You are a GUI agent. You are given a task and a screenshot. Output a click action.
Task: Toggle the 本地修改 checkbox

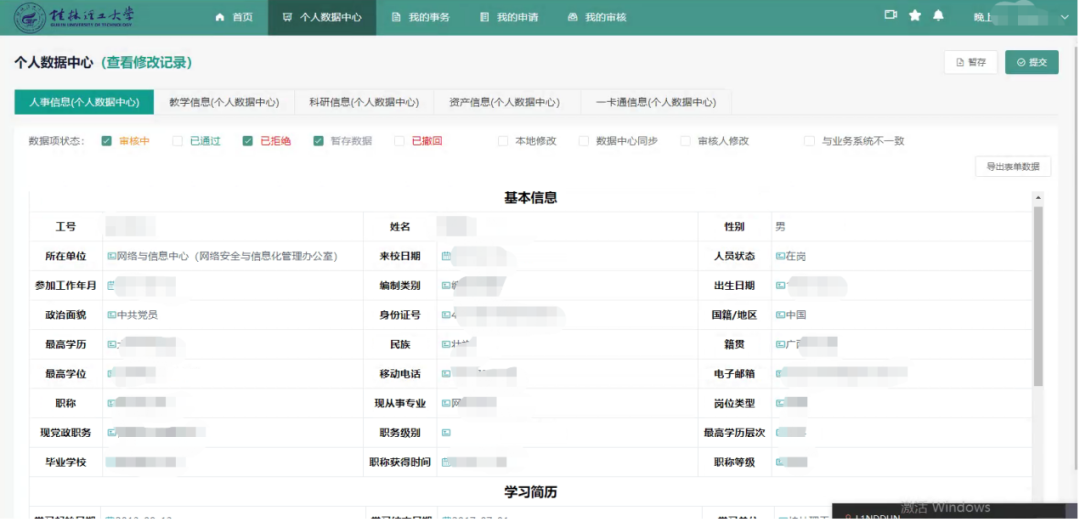[x=503, y=141]
